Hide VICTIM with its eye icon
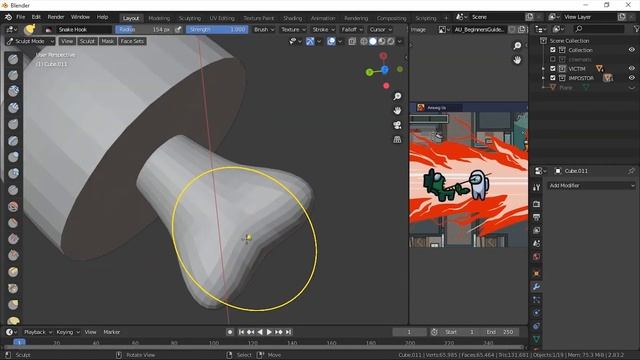 click(x=631, y=68)
